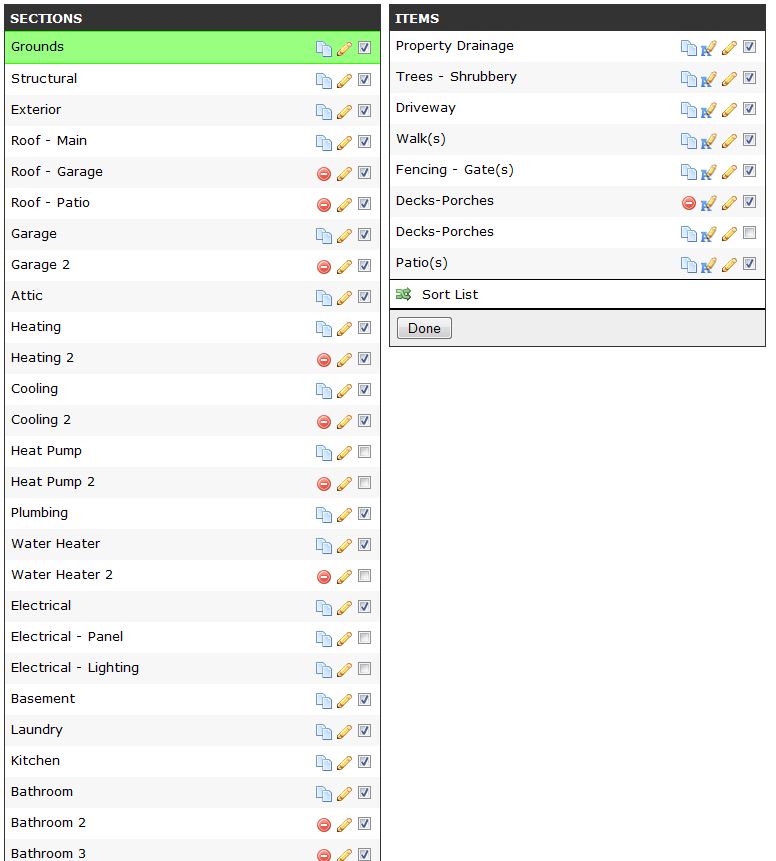
Task: Select the Trees - Shrubbery item name
Action: (x=456, y=77)
